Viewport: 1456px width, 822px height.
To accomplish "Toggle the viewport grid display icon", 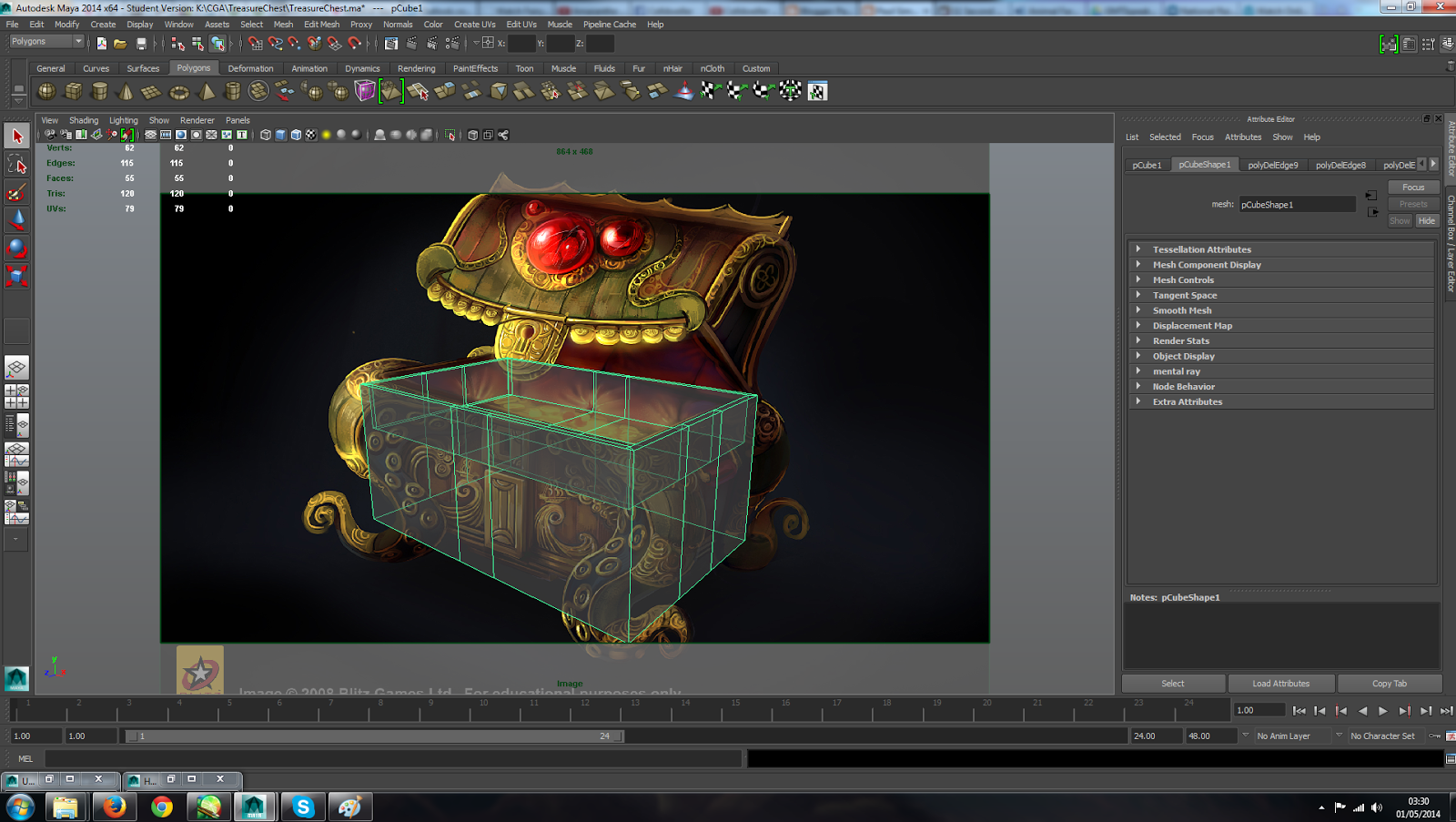I will [x=151, y=135].
